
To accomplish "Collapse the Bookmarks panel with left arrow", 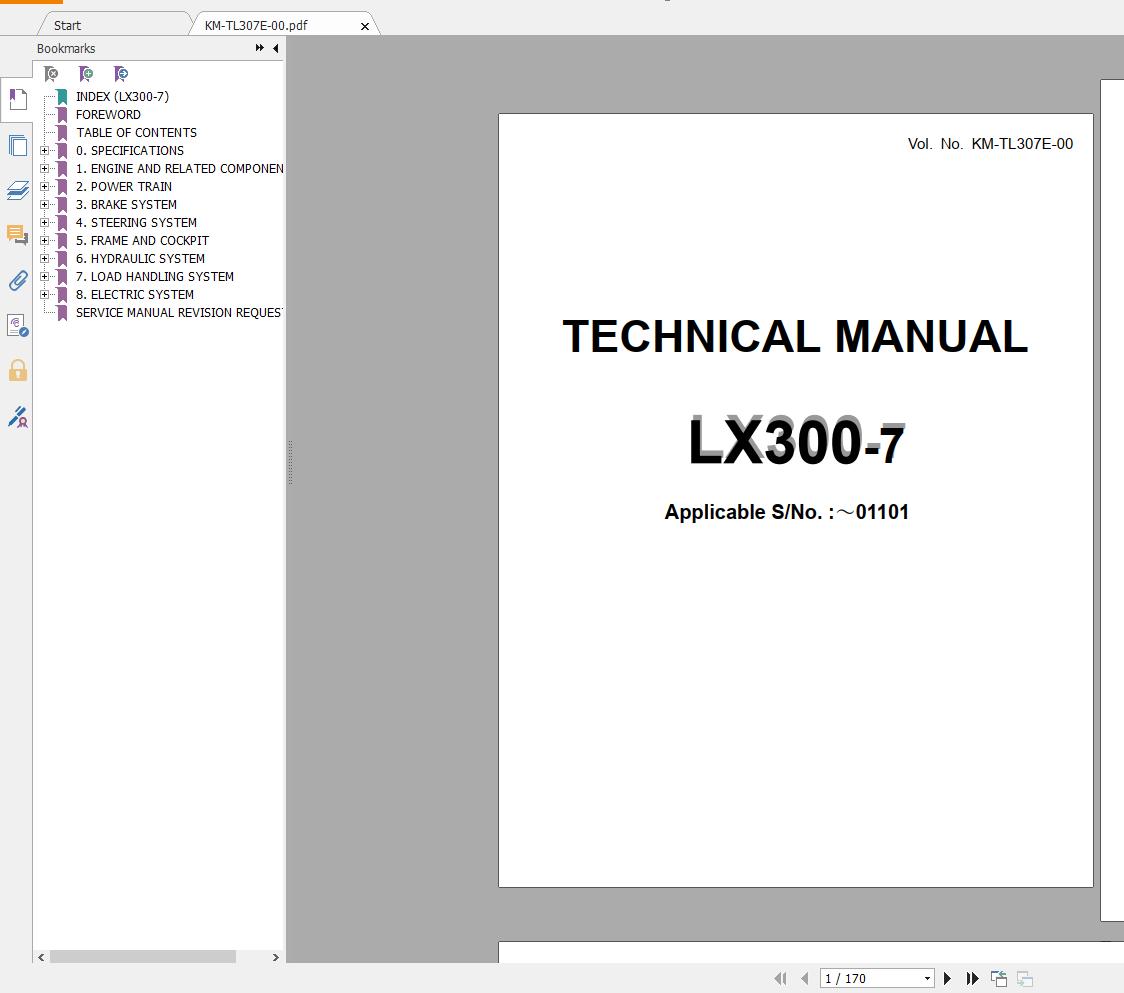I will tap(276, 48).
